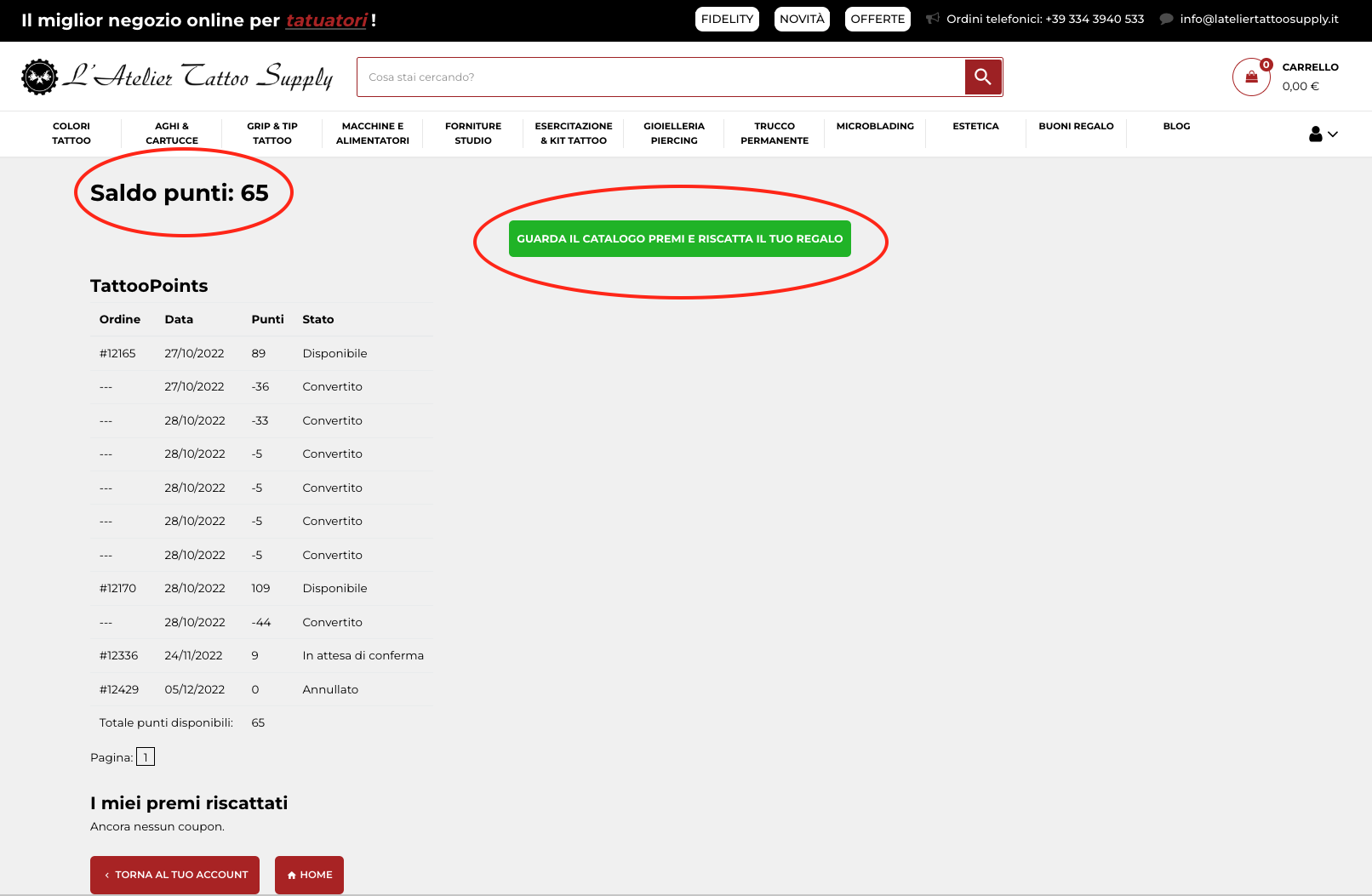Open the Estetica menu
Image resolution: width=1372 pixels, height=896 pixels.
(975, 126)
